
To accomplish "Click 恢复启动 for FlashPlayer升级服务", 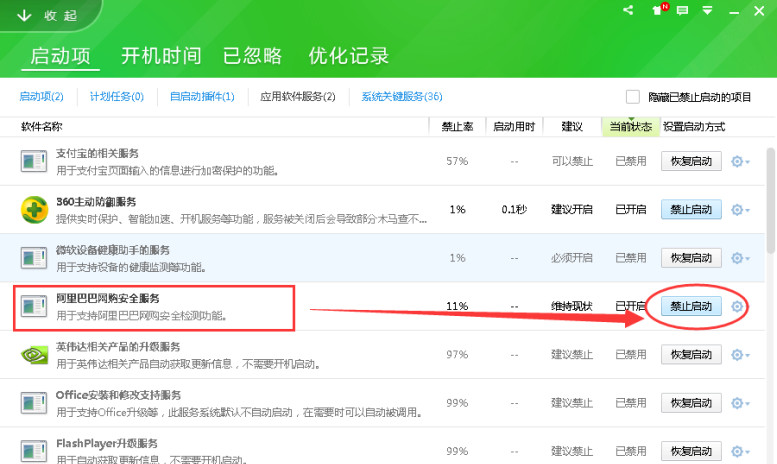I will click(691, 451).
